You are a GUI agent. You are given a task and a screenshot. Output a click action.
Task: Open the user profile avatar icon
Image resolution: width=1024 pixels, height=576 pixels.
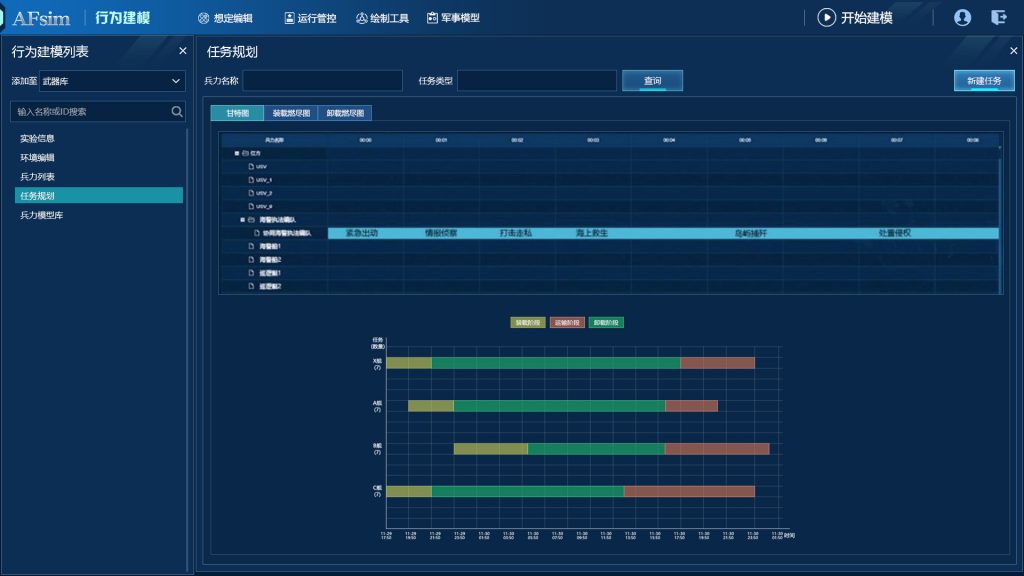click(x=962, y=17)
